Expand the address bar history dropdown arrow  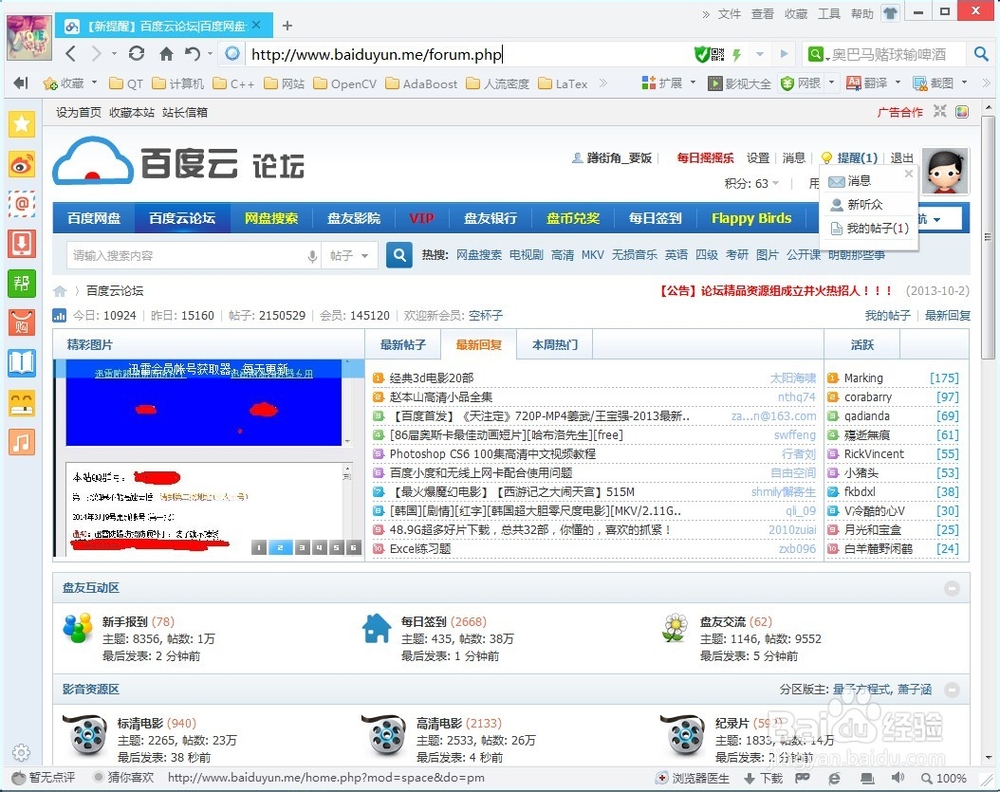[760, 54]
